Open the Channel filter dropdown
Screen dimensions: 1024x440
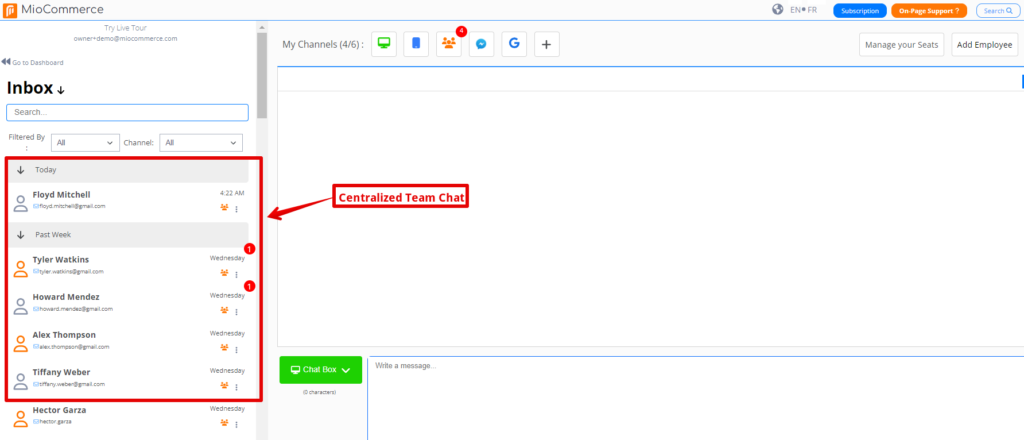[x=201, y=142]
